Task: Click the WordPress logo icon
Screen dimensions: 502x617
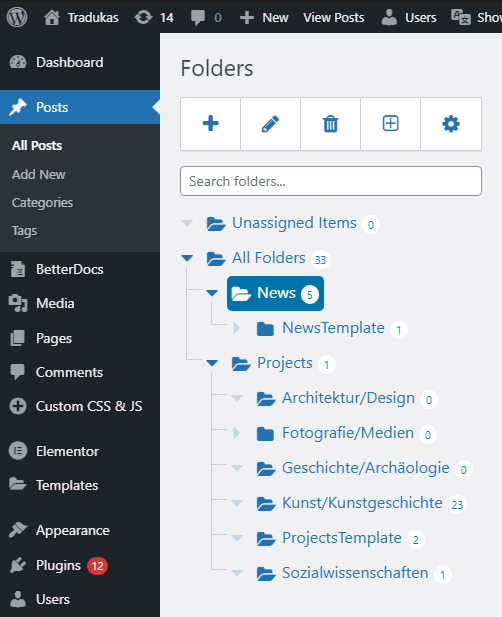Action: coord(17,17)
